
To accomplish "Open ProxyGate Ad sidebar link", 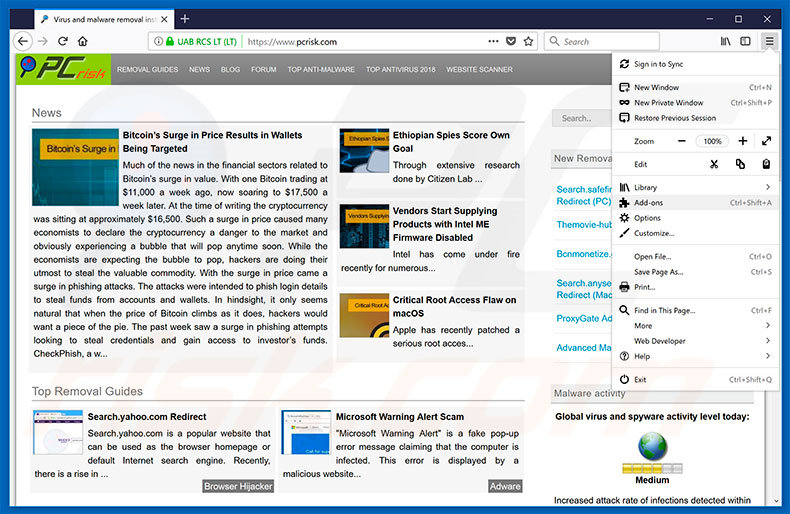I will (584, 318).
